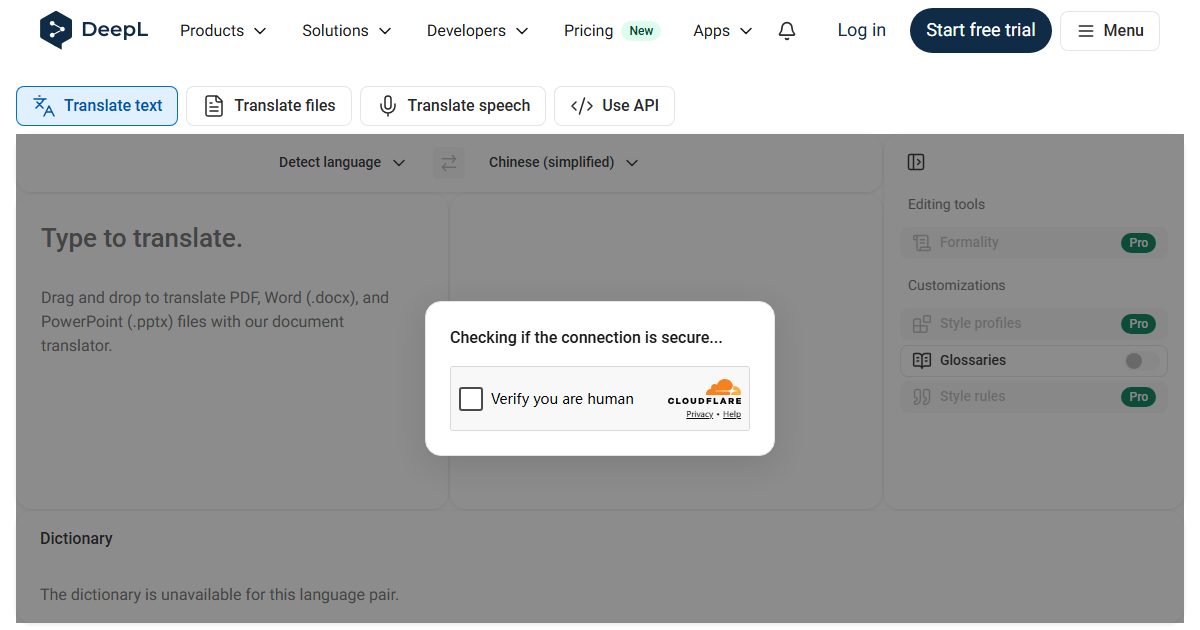
Task: Click the Formality Pro badge
Action: click(1138, 243)
